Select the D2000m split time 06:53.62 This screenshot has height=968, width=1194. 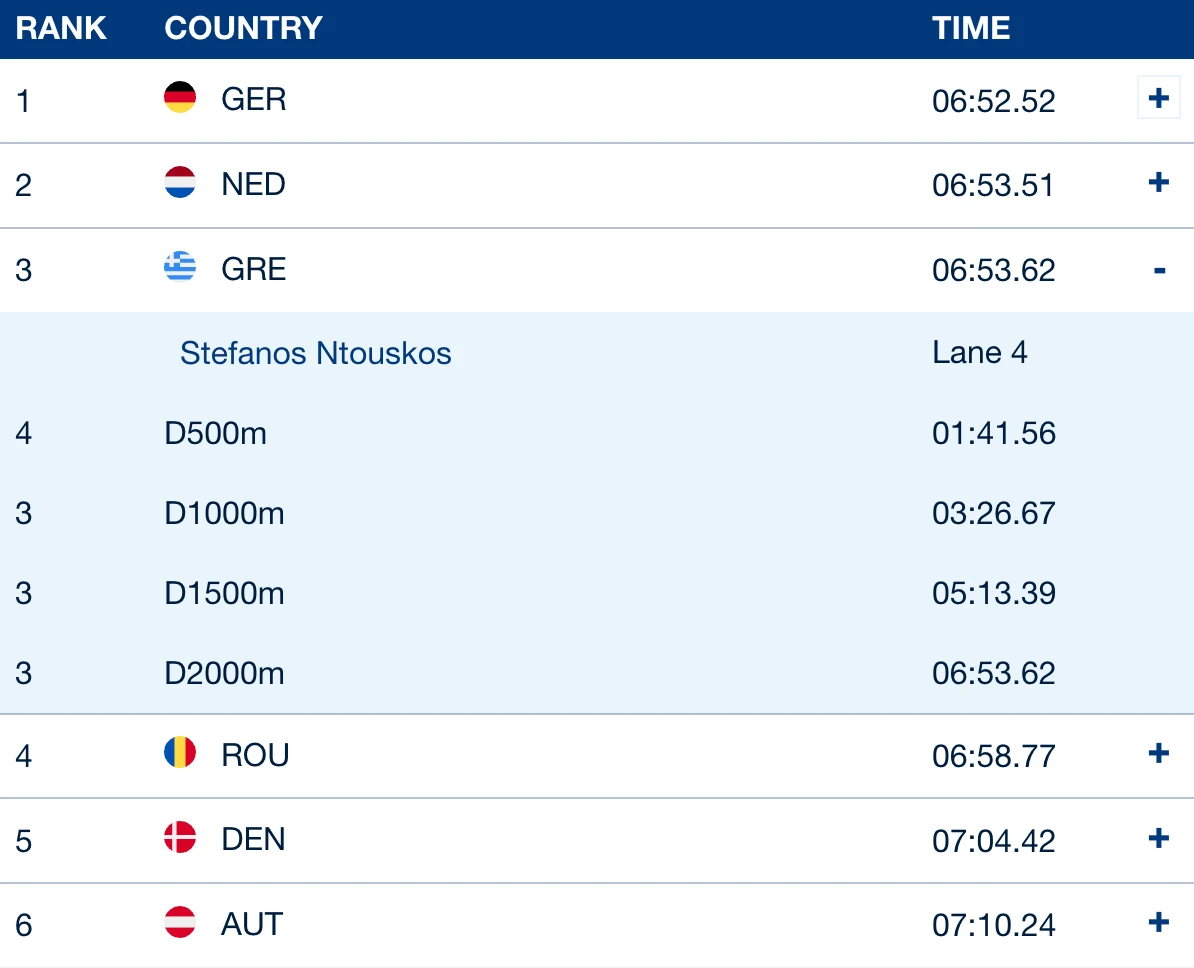(994, 673)
